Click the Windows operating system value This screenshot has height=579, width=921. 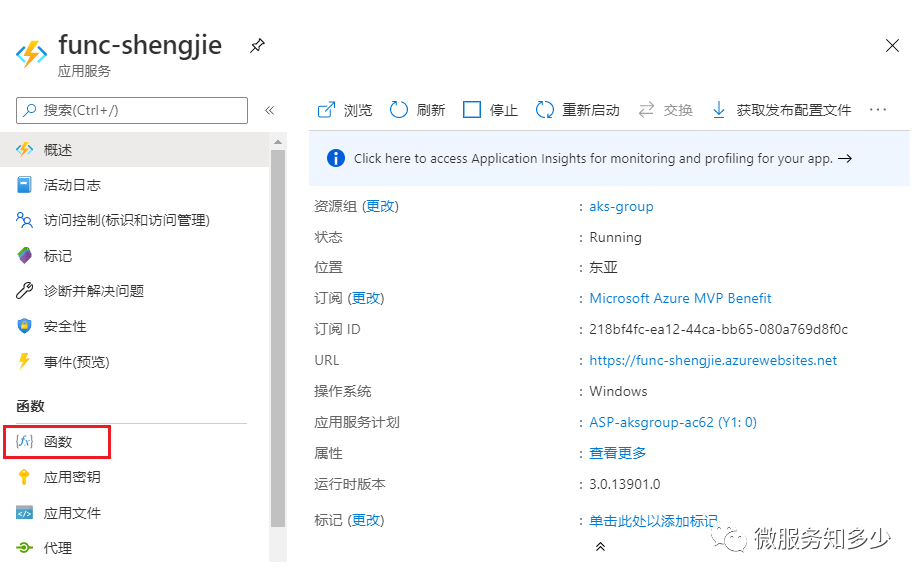click(x=618, y=391)
